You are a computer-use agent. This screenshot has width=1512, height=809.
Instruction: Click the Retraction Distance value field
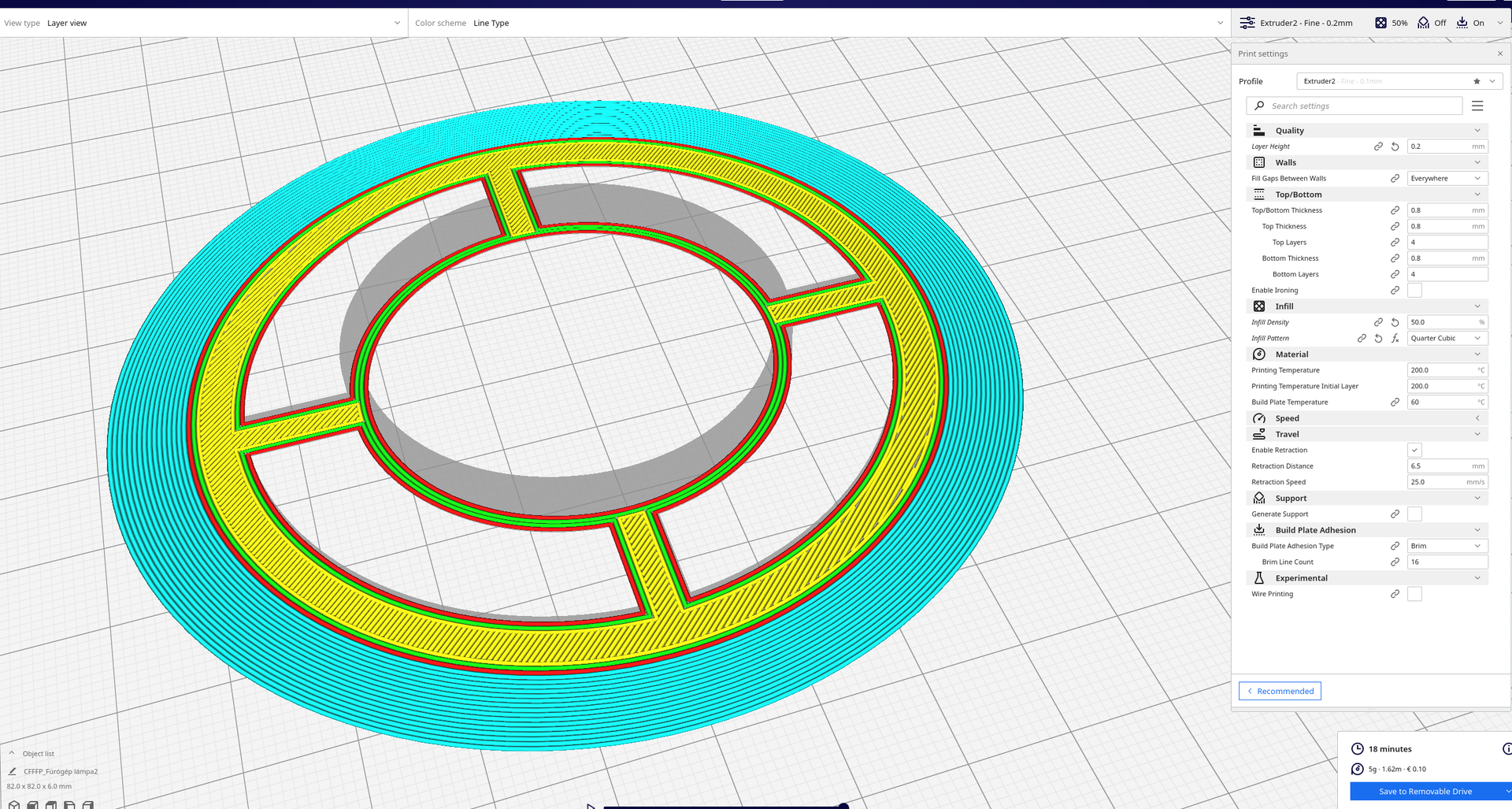(x=1447, y=466)
